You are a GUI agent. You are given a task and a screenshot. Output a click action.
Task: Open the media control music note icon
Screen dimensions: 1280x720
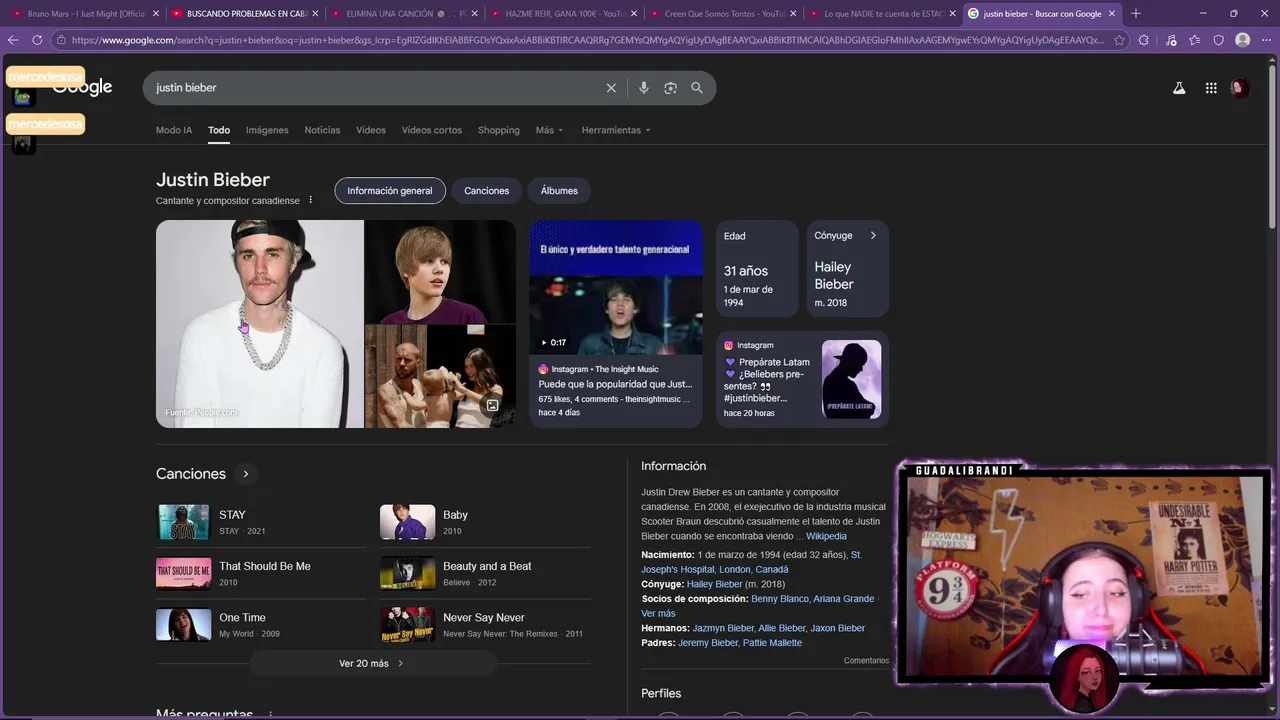[x=1171, y=40]
